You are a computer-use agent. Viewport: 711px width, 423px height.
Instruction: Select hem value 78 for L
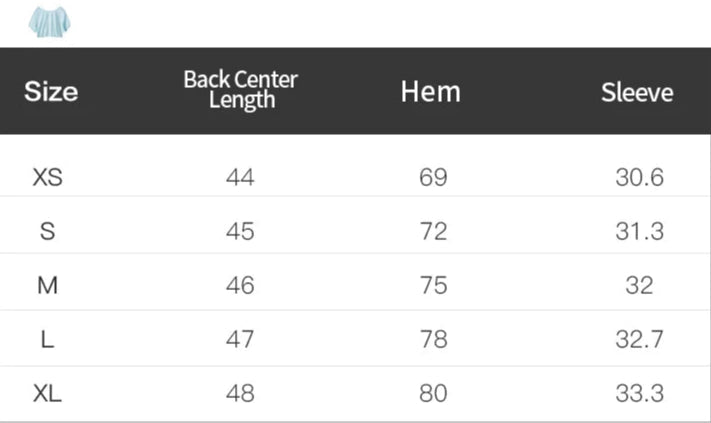[x=433, y=339]
